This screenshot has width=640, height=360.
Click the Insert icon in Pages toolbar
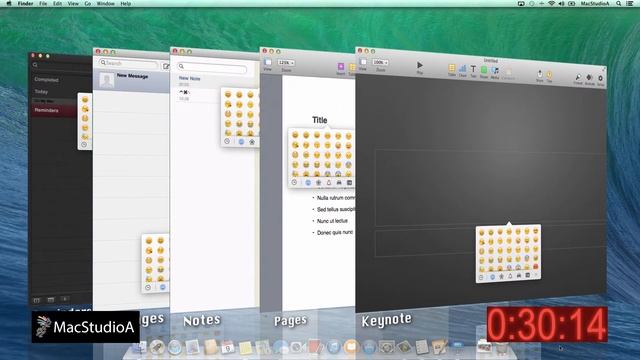(x=340, y=67)
